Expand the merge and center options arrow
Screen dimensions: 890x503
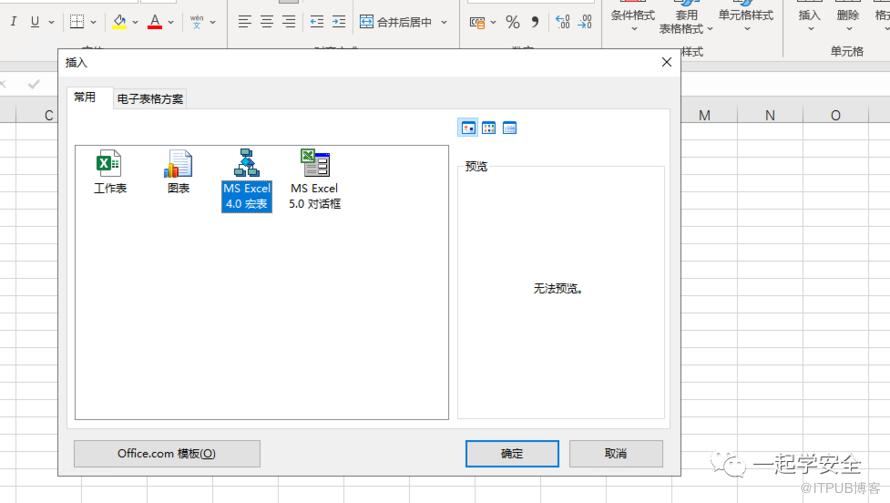(x=444, y=22)
